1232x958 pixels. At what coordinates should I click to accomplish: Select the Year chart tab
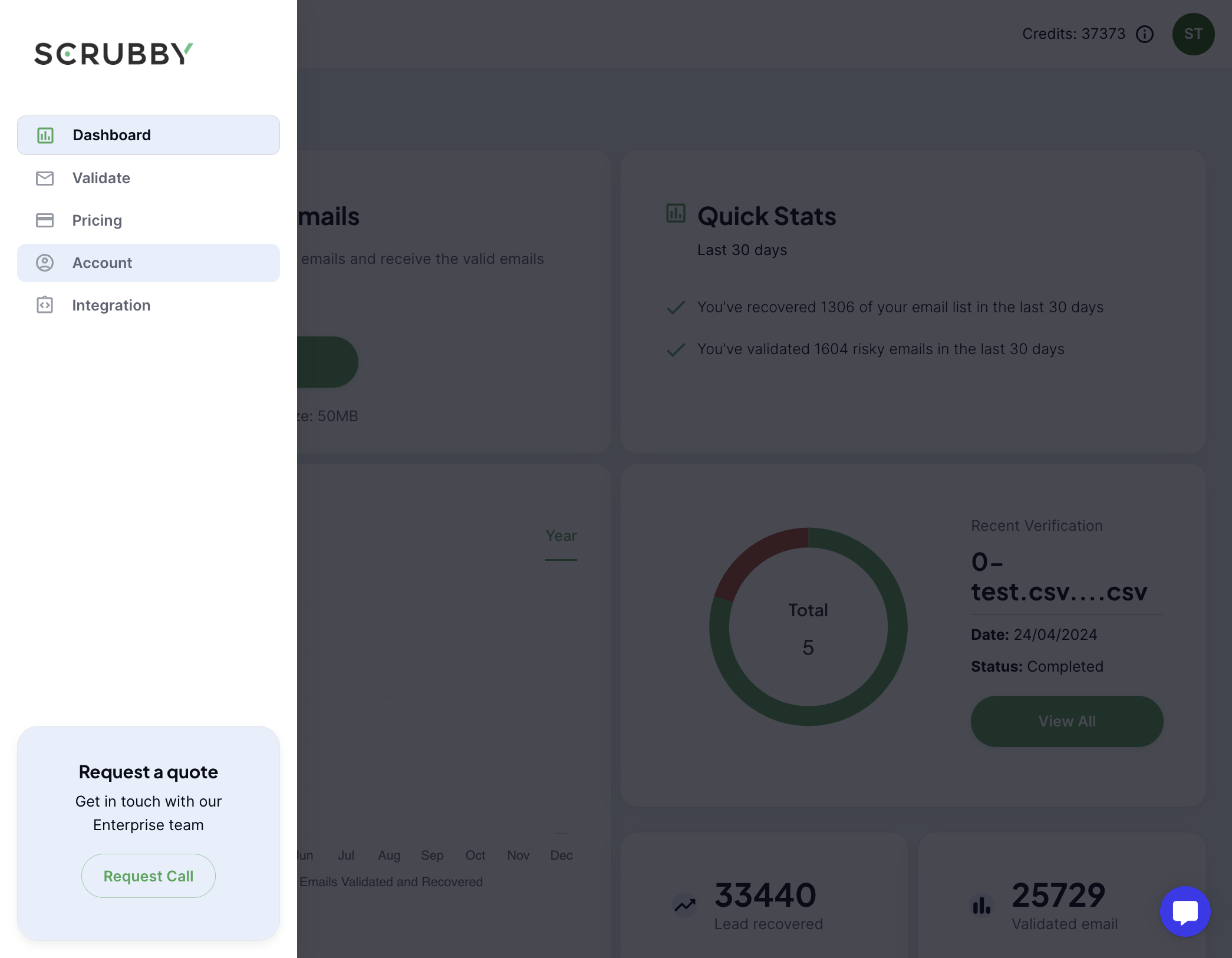click(x=561, y=536)
